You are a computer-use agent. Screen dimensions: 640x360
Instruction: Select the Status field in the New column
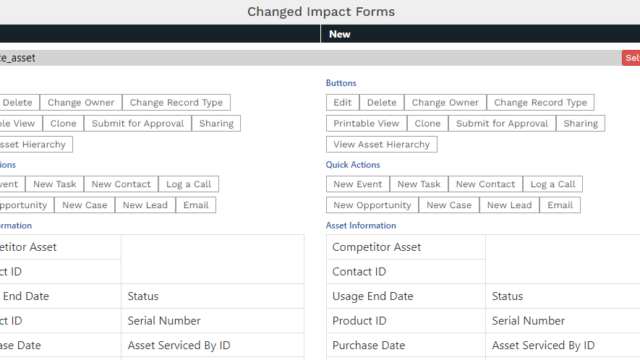point(563,296)
